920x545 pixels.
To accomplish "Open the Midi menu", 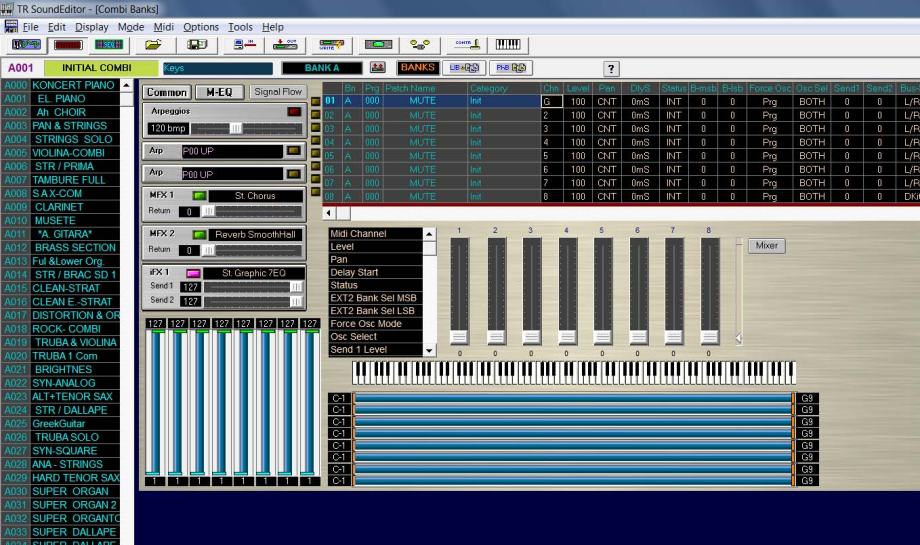I will (x=164, y=26).
